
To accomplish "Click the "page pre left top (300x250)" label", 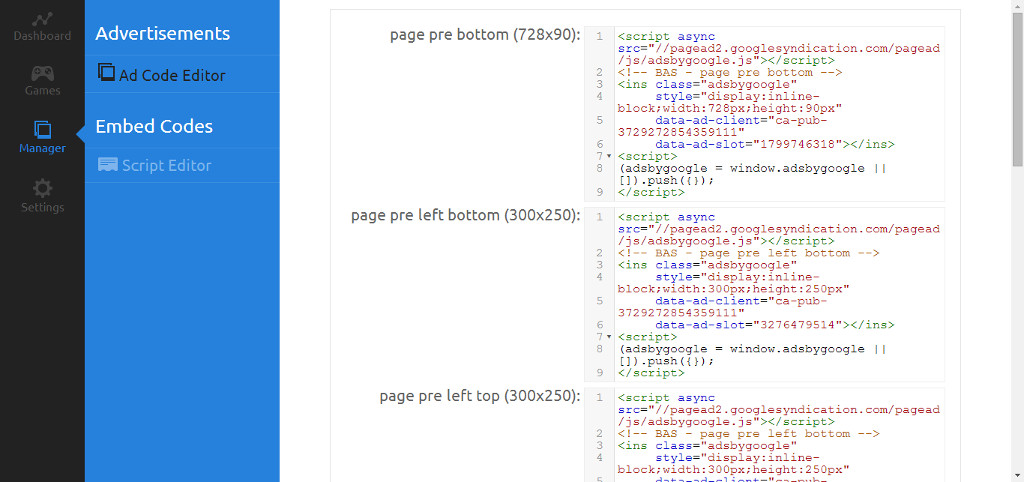I will point(480,396).
